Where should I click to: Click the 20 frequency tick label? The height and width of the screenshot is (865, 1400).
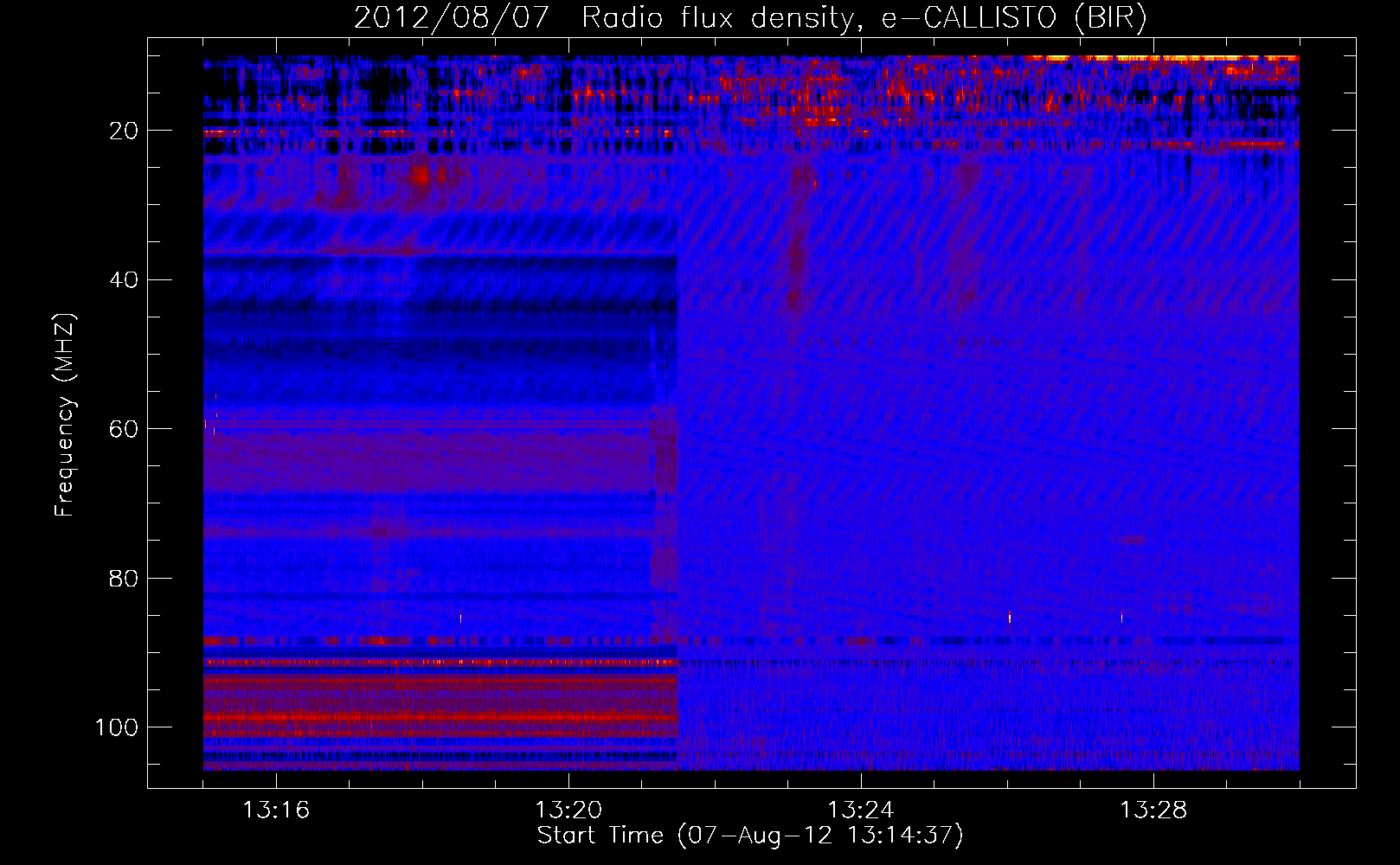click(x=125, y=131)
